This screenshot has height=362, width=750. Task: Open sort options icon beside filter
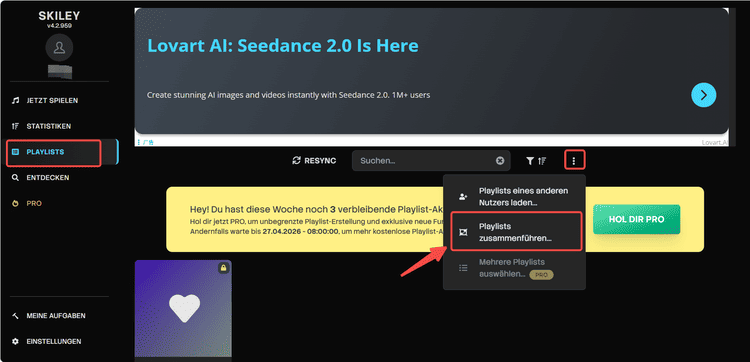(542, 161)
